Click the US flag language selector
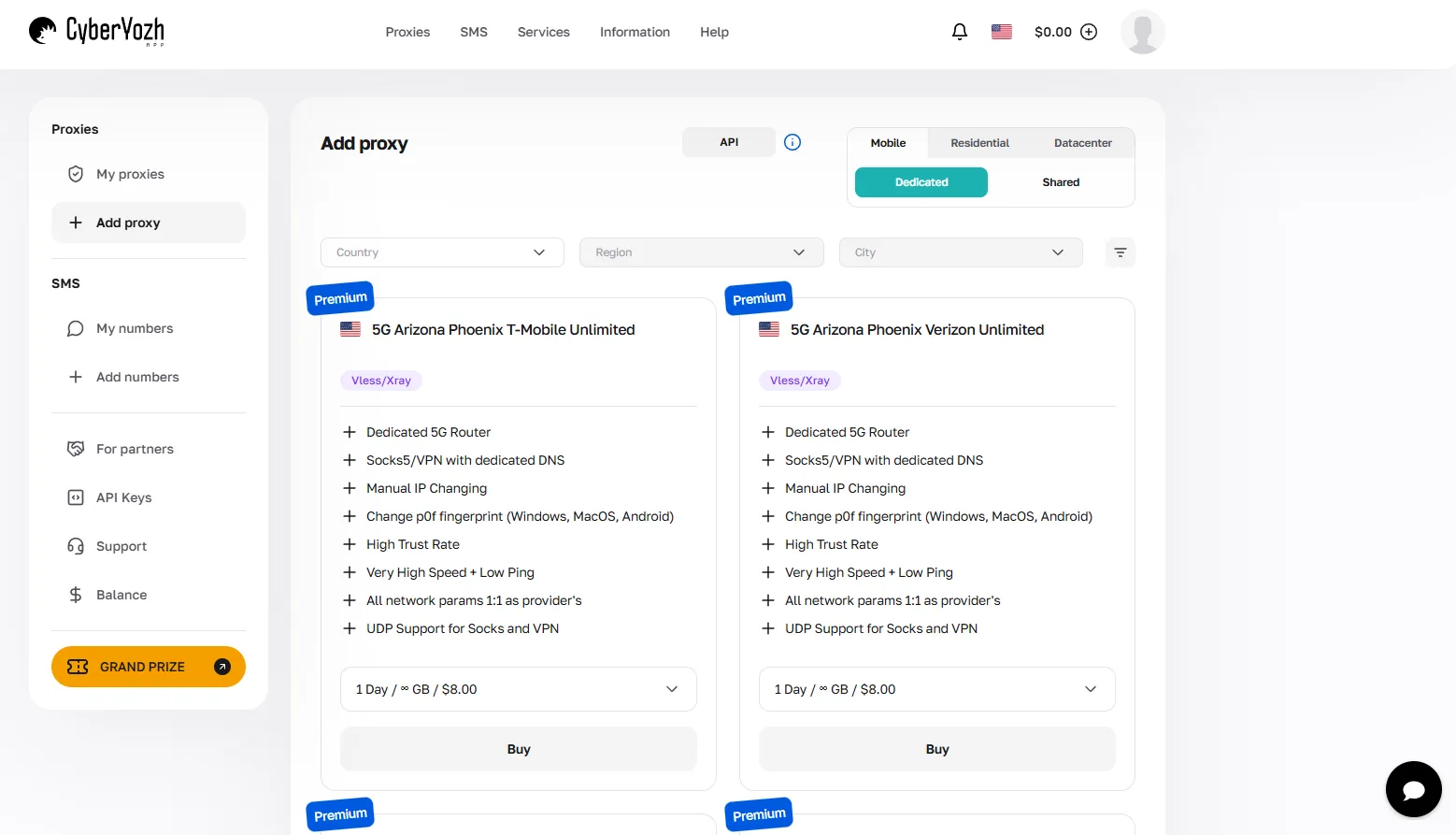This screenshot has height=835, width=1456. pyautogui.click(x=1001, y=32)
